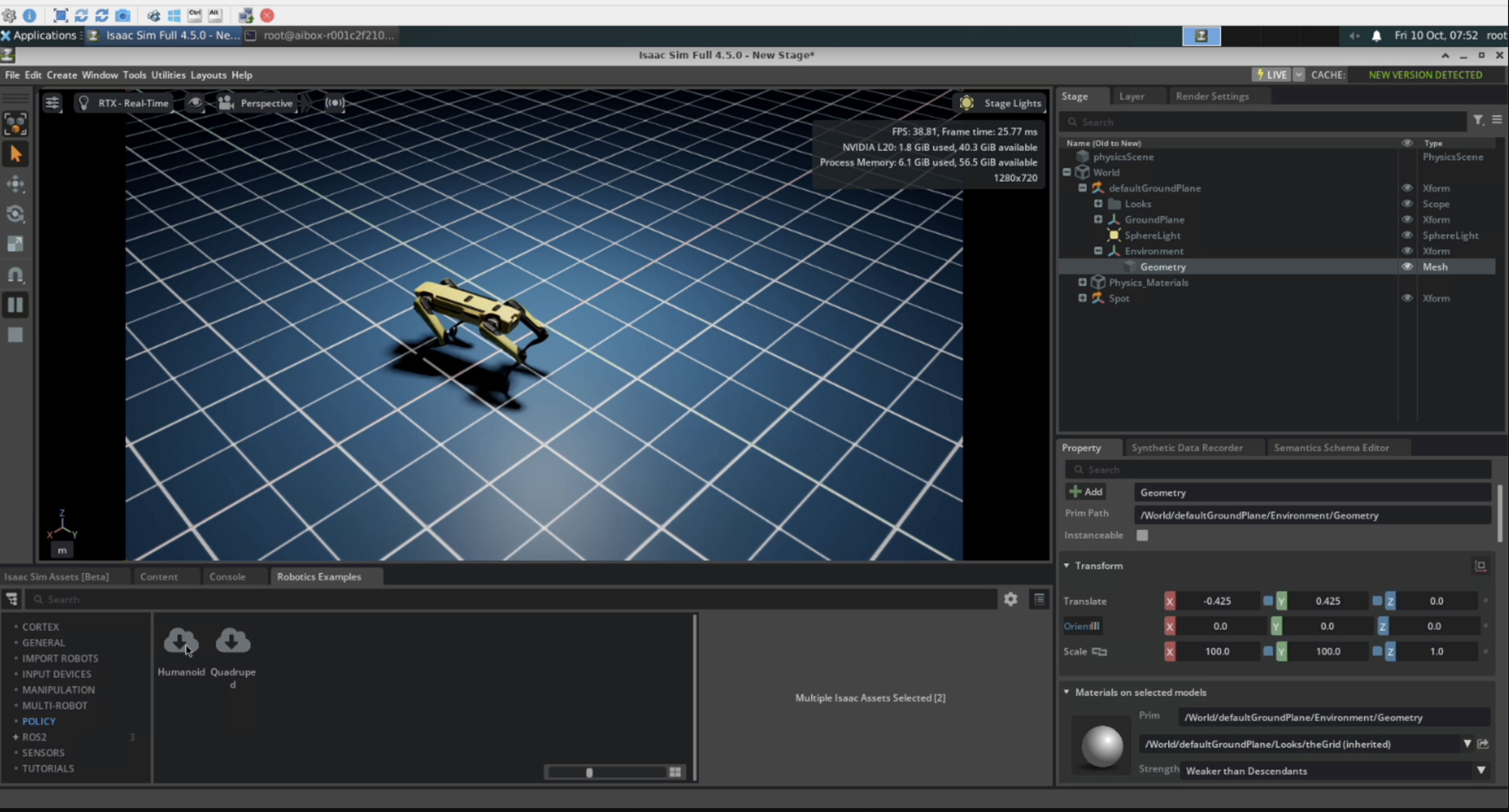Click the Scale tool icon
The width and height of the screenshot is (1509, 812).
[x=16, y=244]
